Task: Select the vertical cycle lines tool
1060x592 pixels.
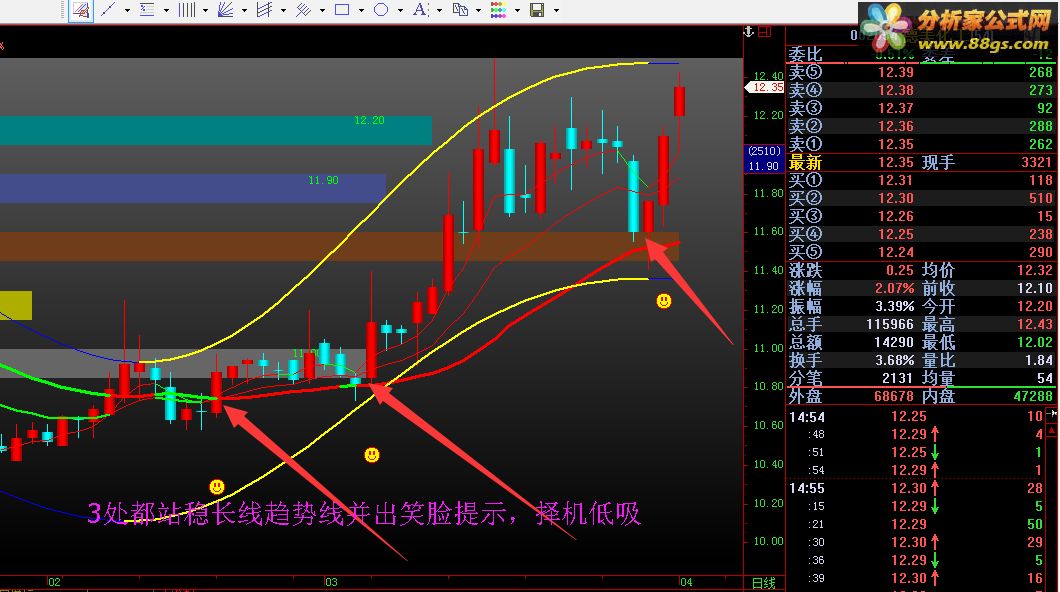Action: coord(187,10)
